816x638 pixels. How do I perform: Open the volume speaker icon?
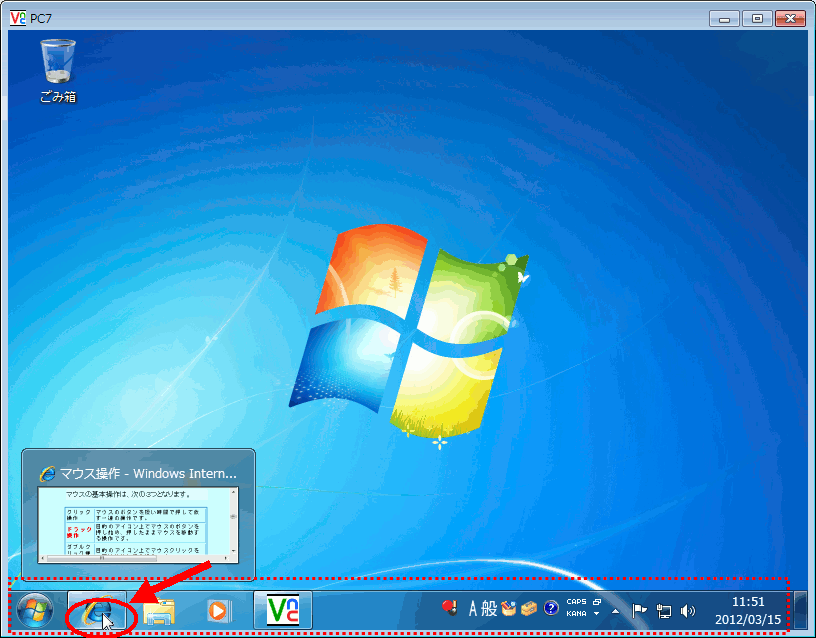(687, 611)
